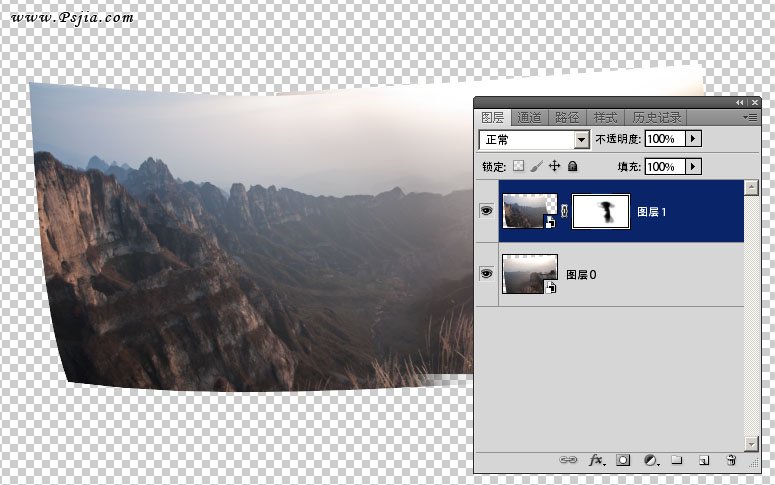Close the layers panel

point(755,102)
